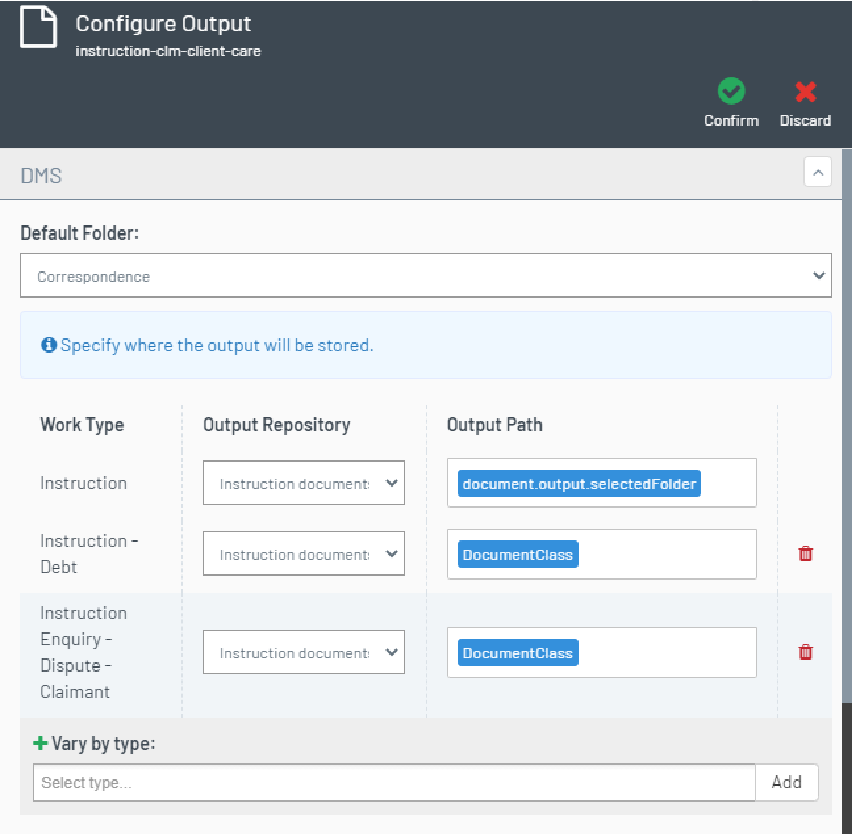Click the DocumentClass tag in Claimant row

click(518, 653)
